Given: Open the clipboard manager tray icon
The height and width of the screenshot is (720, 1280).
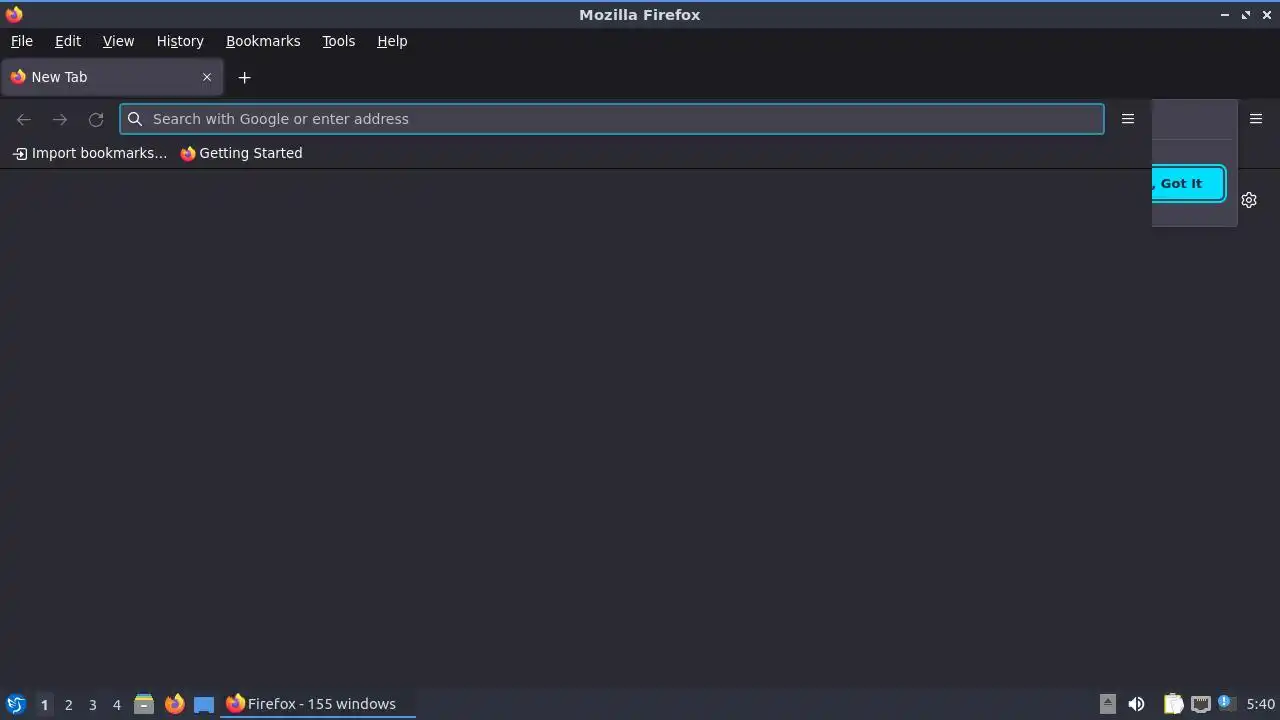Looking at the screenshot, I should pyautogui.click(x=1174, y=704).
